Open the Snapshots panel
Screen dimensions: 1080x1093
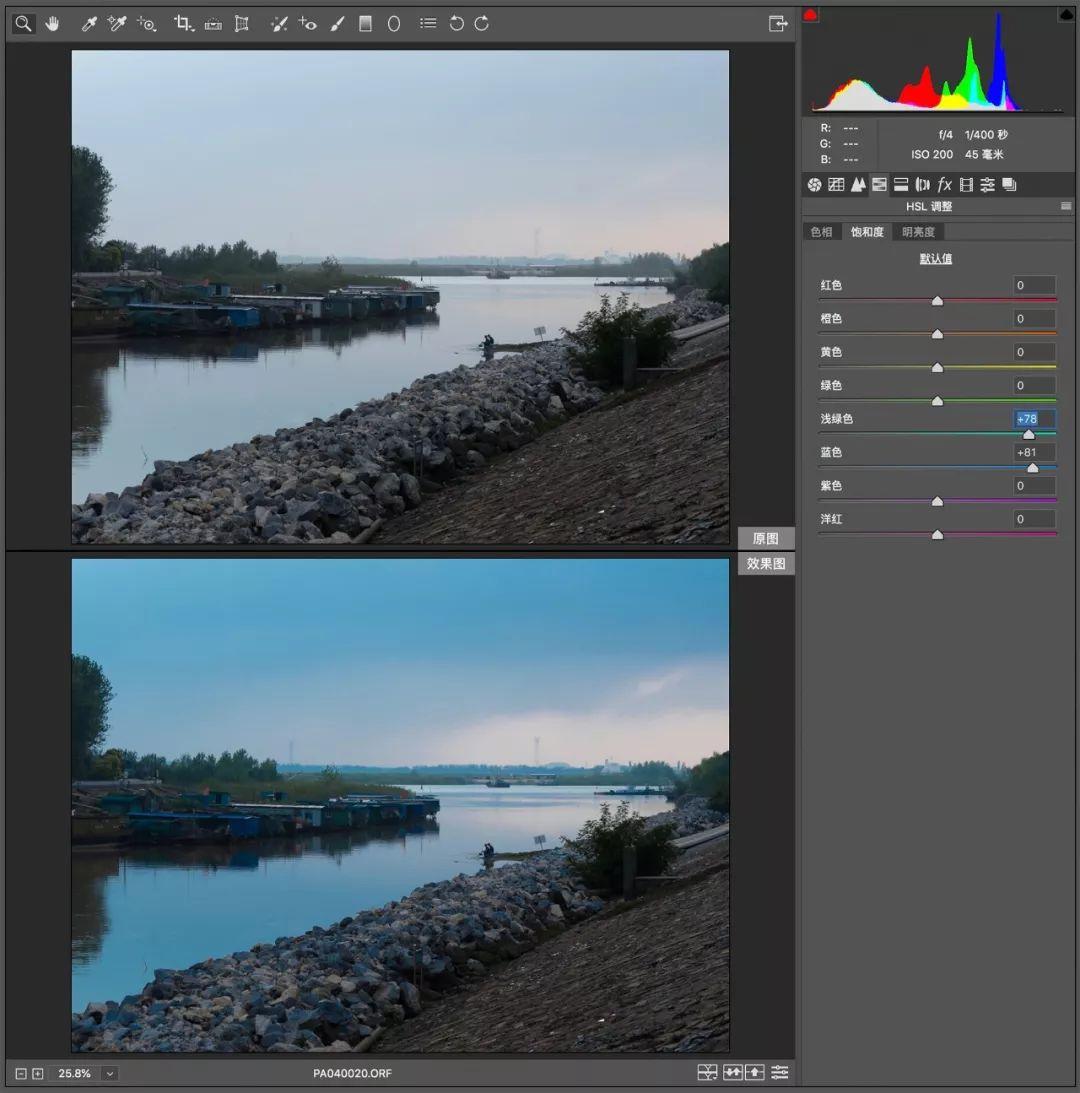pyautogui.click(x=1009, y=185)
